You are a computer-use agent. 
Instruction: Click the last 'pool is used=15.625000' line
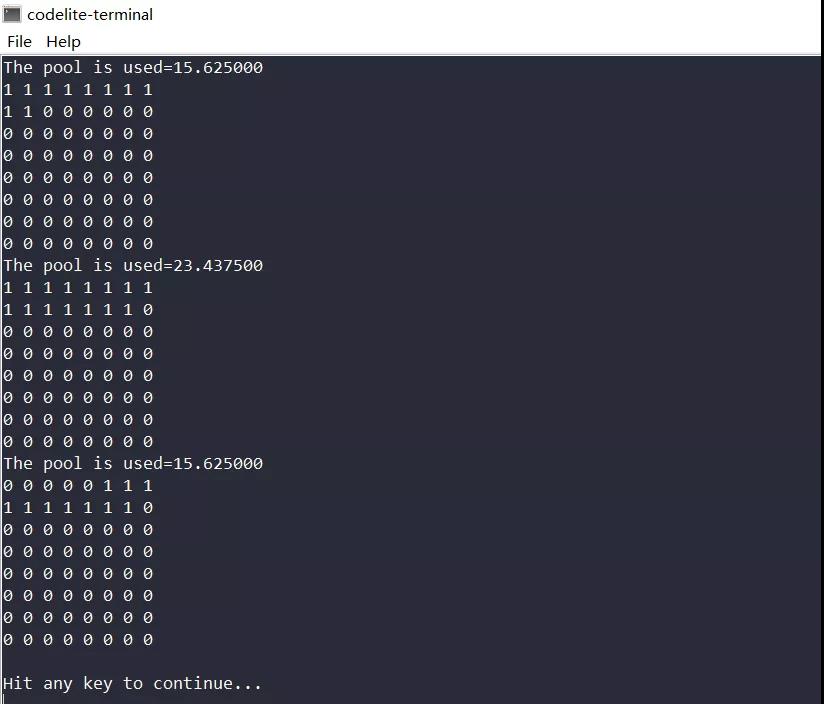(133, 463)
